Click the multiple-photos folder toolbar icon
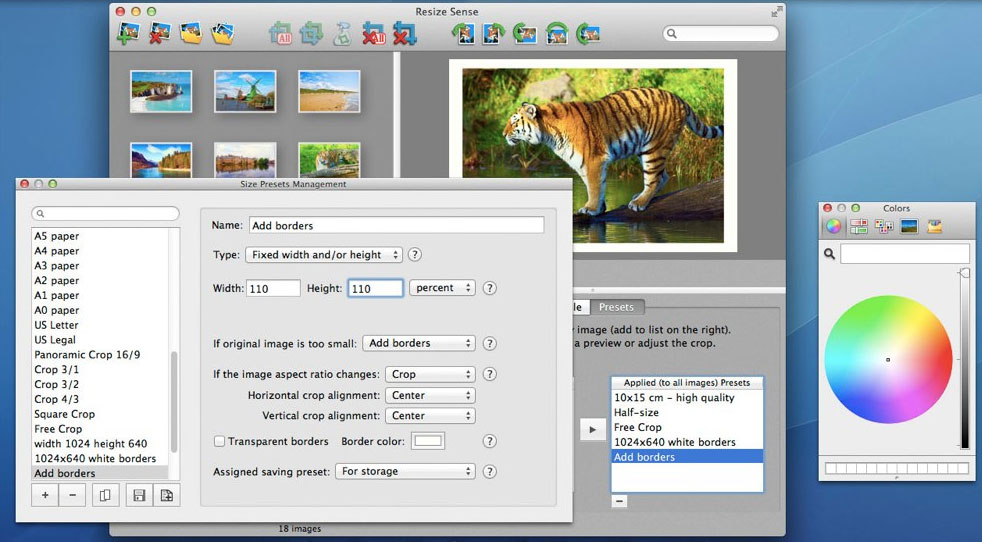The width and height of the screenshot is (982, 542). click(222, 33)
